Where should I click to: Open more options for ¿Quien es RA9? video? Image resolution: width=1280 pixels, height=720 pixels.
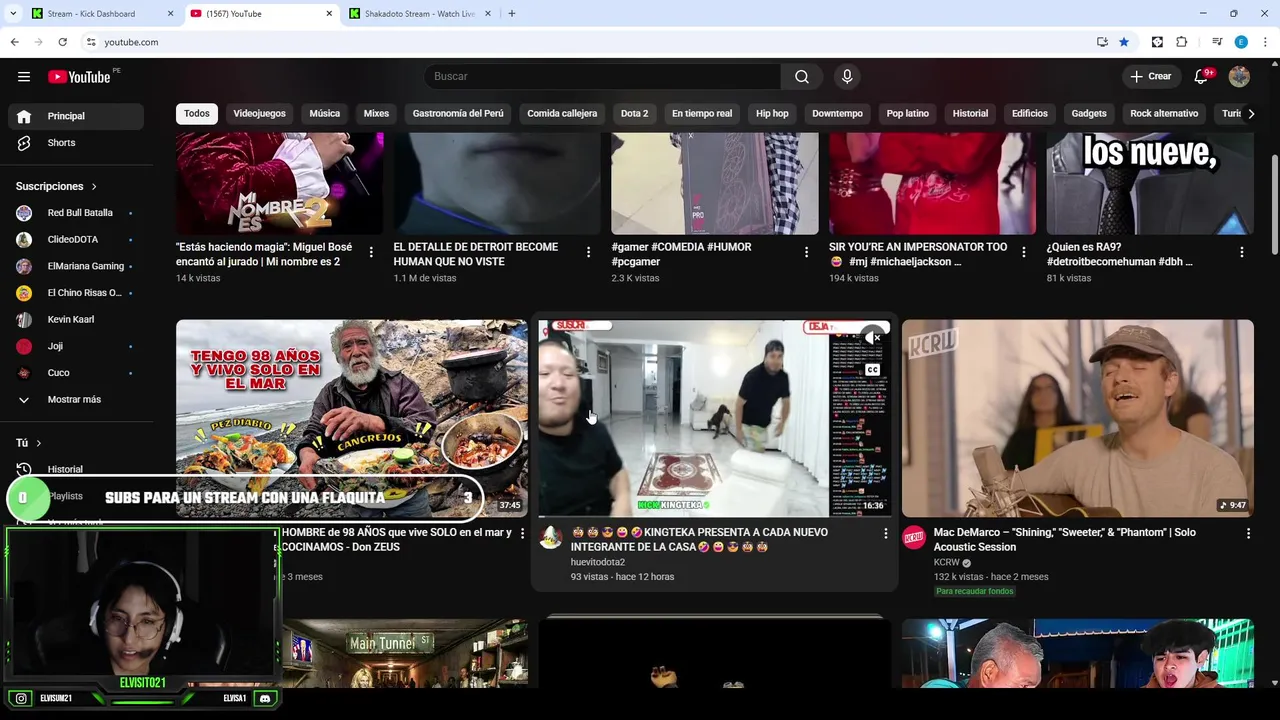coord(1242,252)
